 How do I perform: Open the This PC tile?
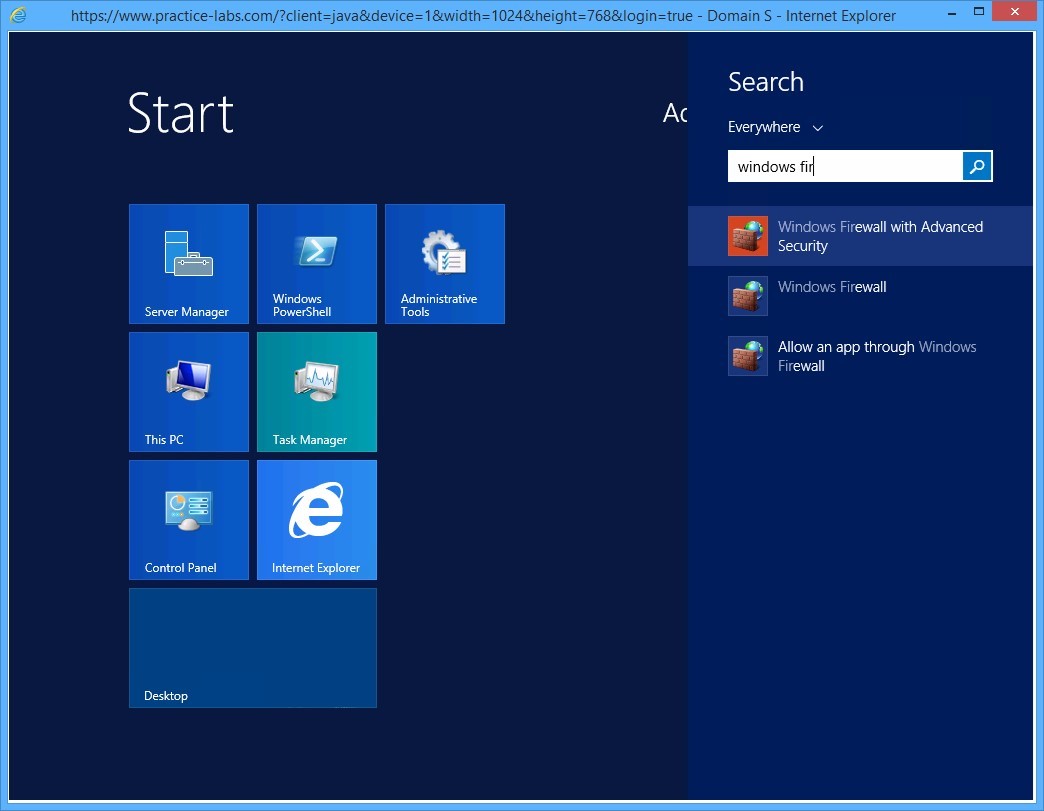(189, 392)
